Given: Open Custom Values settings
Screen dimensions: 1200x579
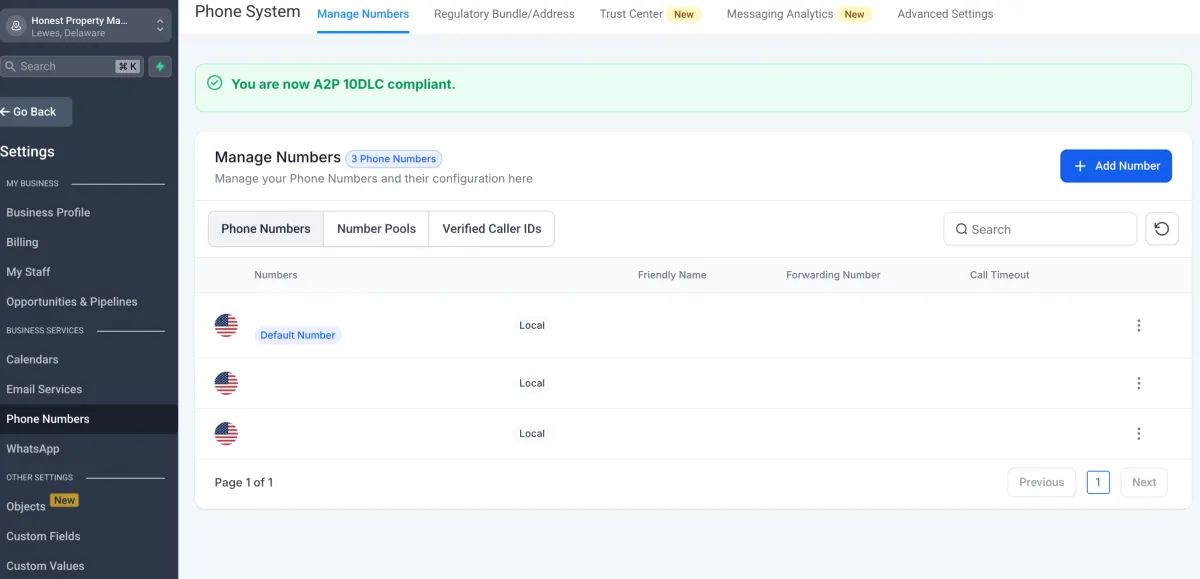Looking at the screenshot, I should (45, 566).
